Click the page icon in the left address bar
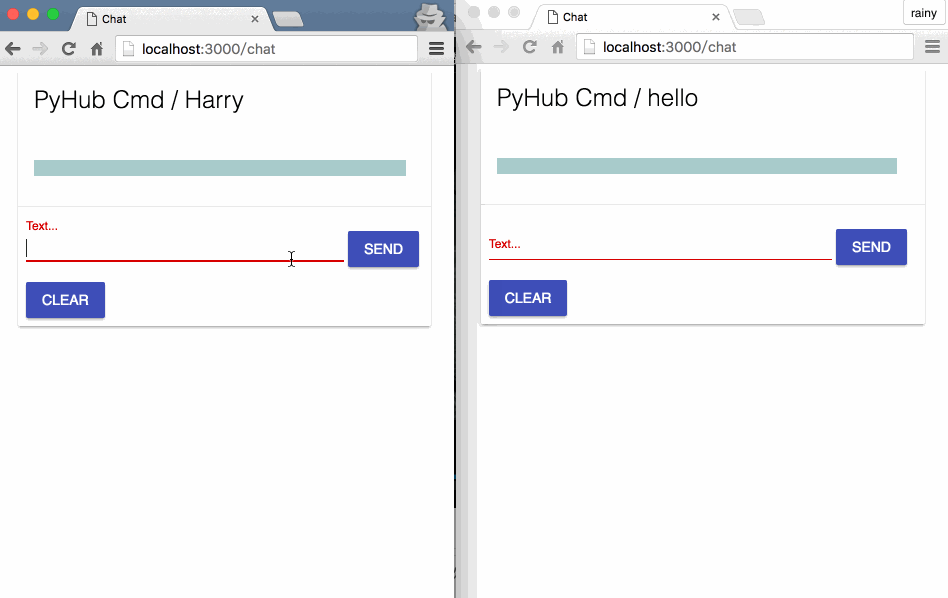948x598 pixels. pyautogui.click(x=128, y=49)
